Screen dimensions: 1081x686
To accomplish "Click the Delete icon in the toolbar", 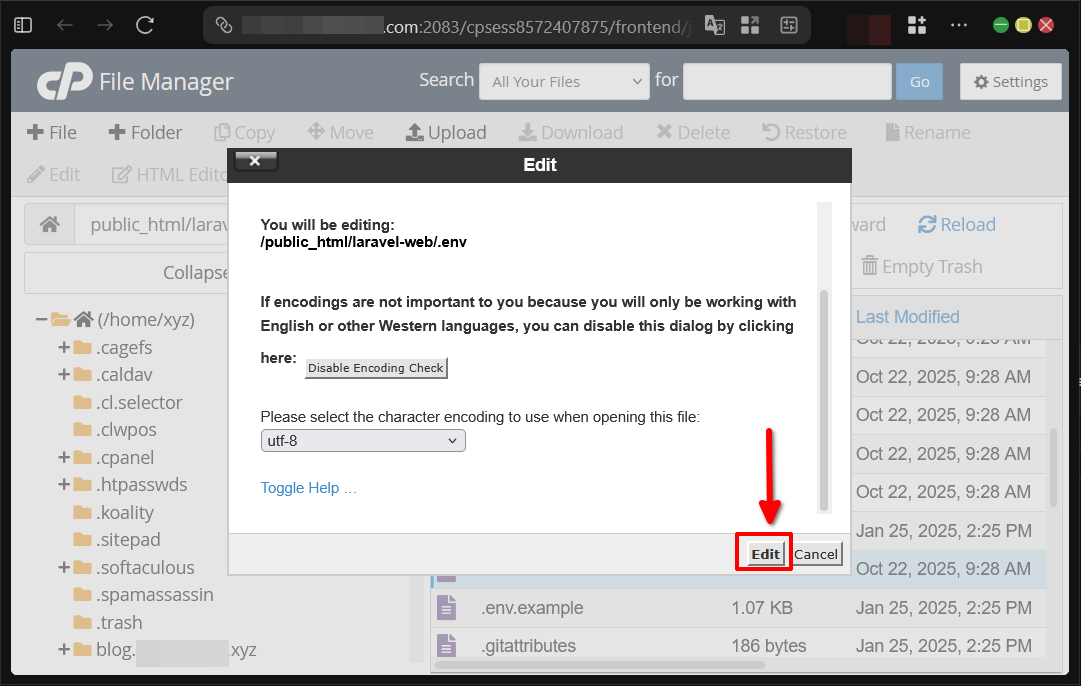I will [692, 131].
